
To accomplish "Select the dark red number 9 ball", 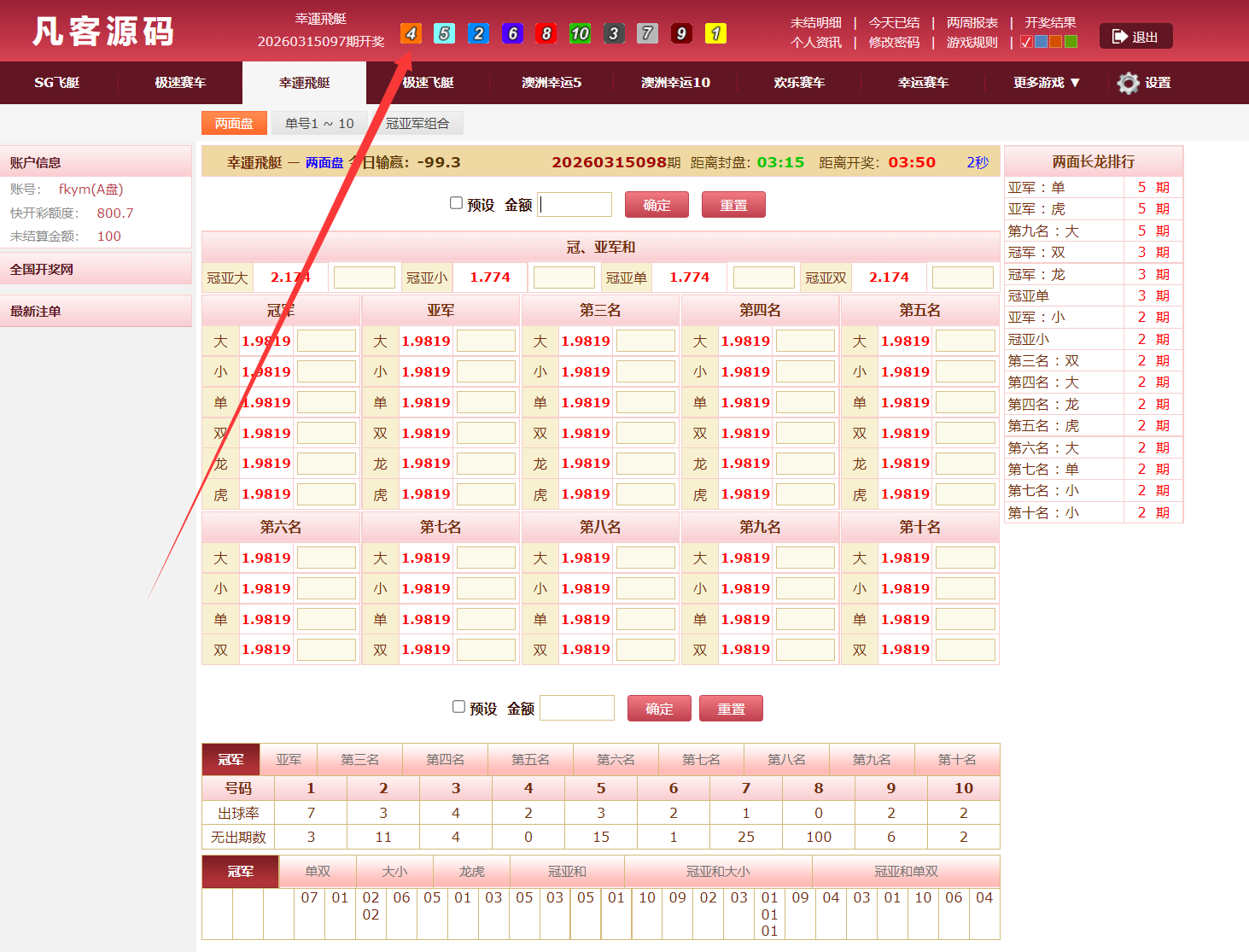I will click(682, 33).
